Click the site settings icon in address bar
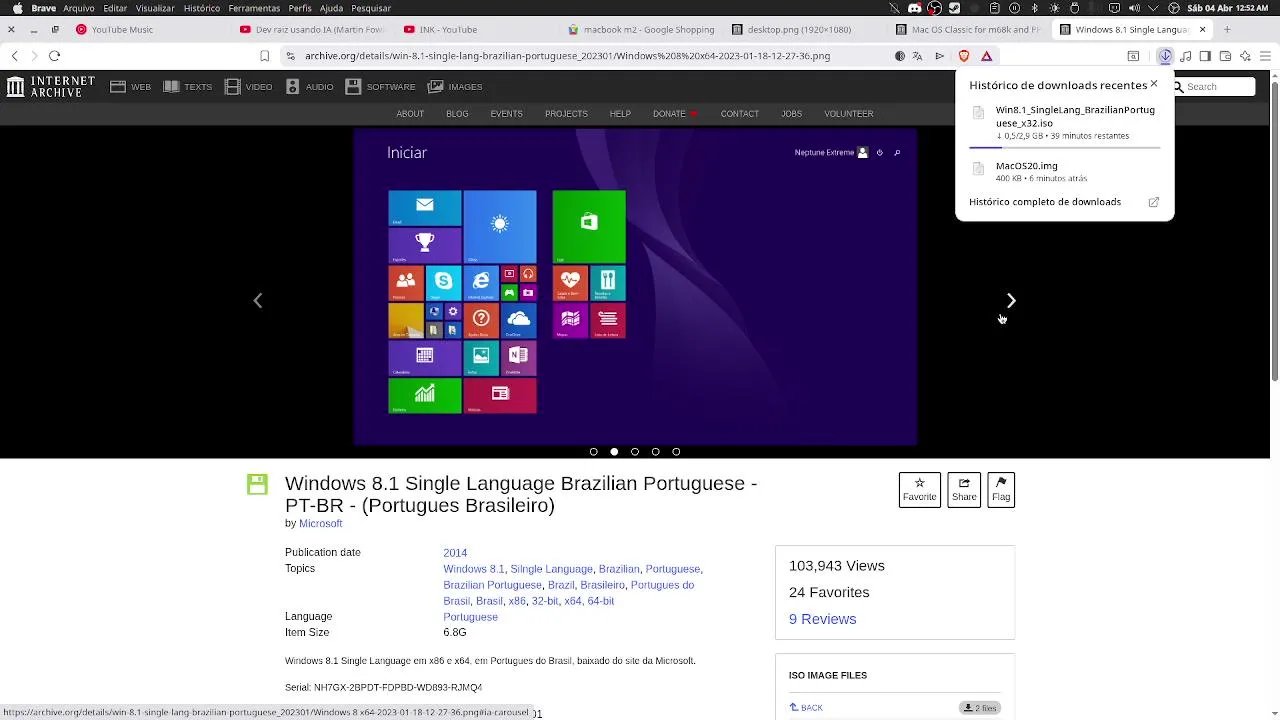The height and width of the screenshot is (720, 1280). pyautogui.click(x=290, y=56)
